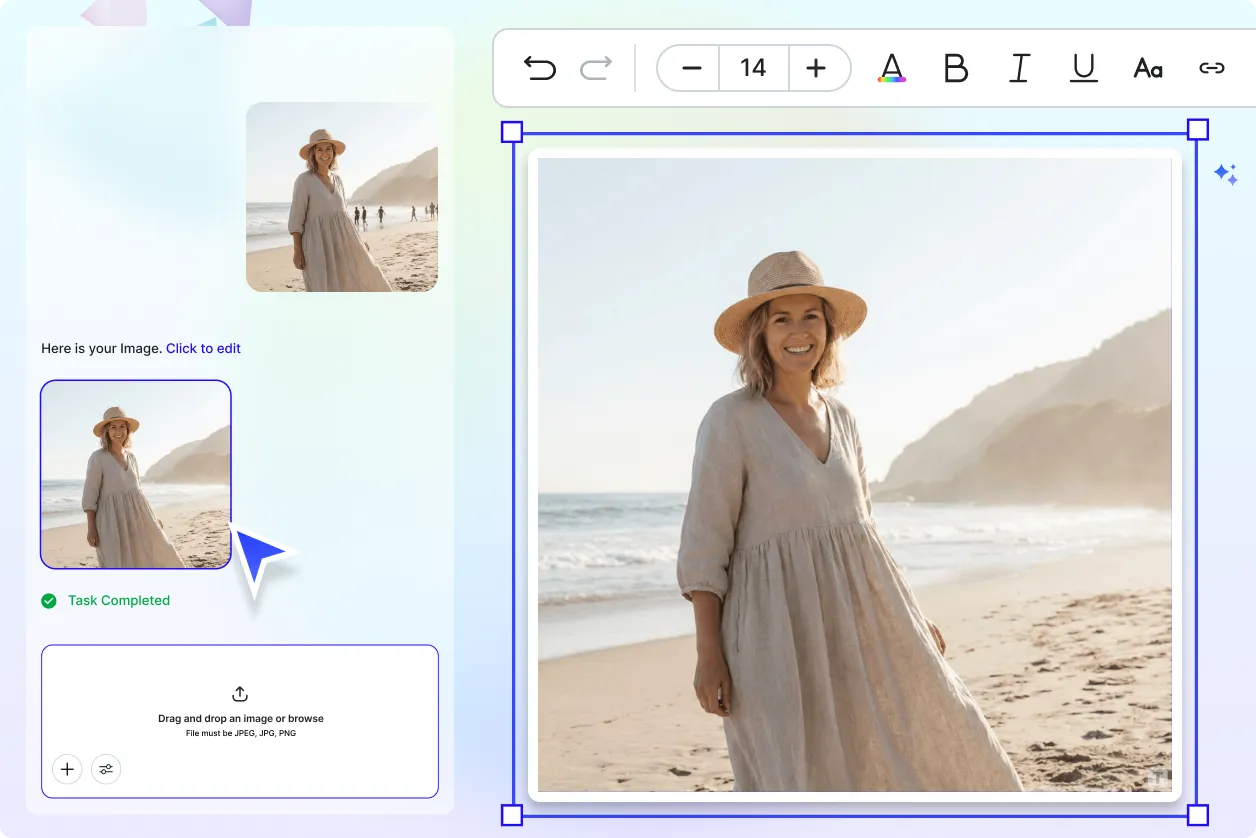
Task: Click the 'Click to edit' link
Action: [x=203, y=348]
